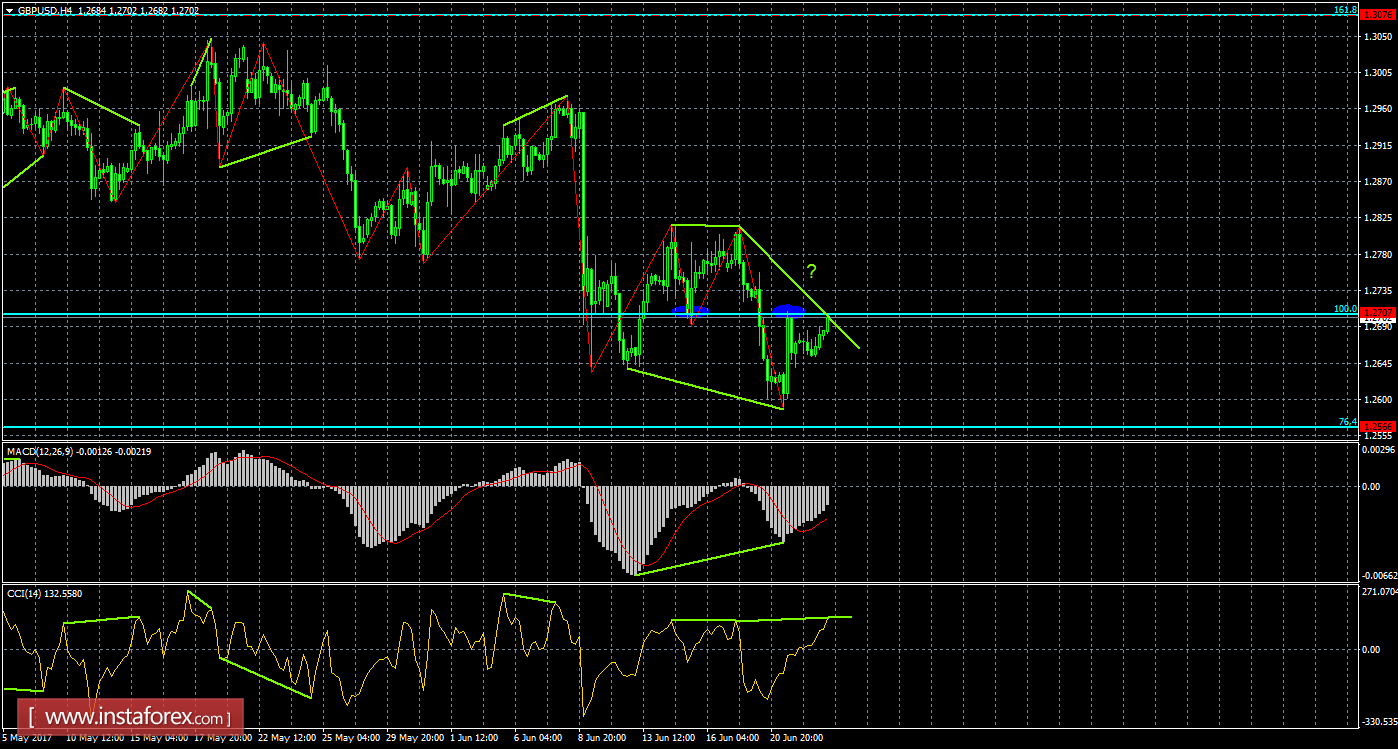
Task: Click the 76.4 Fibonacci level label
Action: pyautogui.click(x=1347, y=422)
